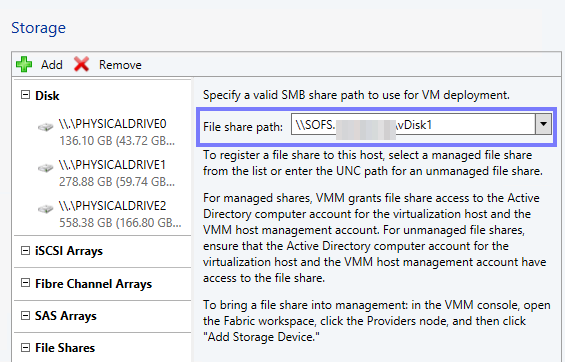Select \\.\PHYSICALDRIVE1 278.88 GB entry
Image resolution: width=565 pixels, height=362 pixels.
tap(117, 173)
